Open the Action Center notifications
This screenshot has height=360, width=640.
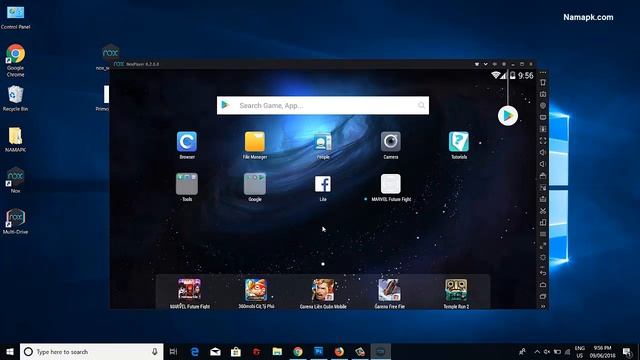(627, 352)
